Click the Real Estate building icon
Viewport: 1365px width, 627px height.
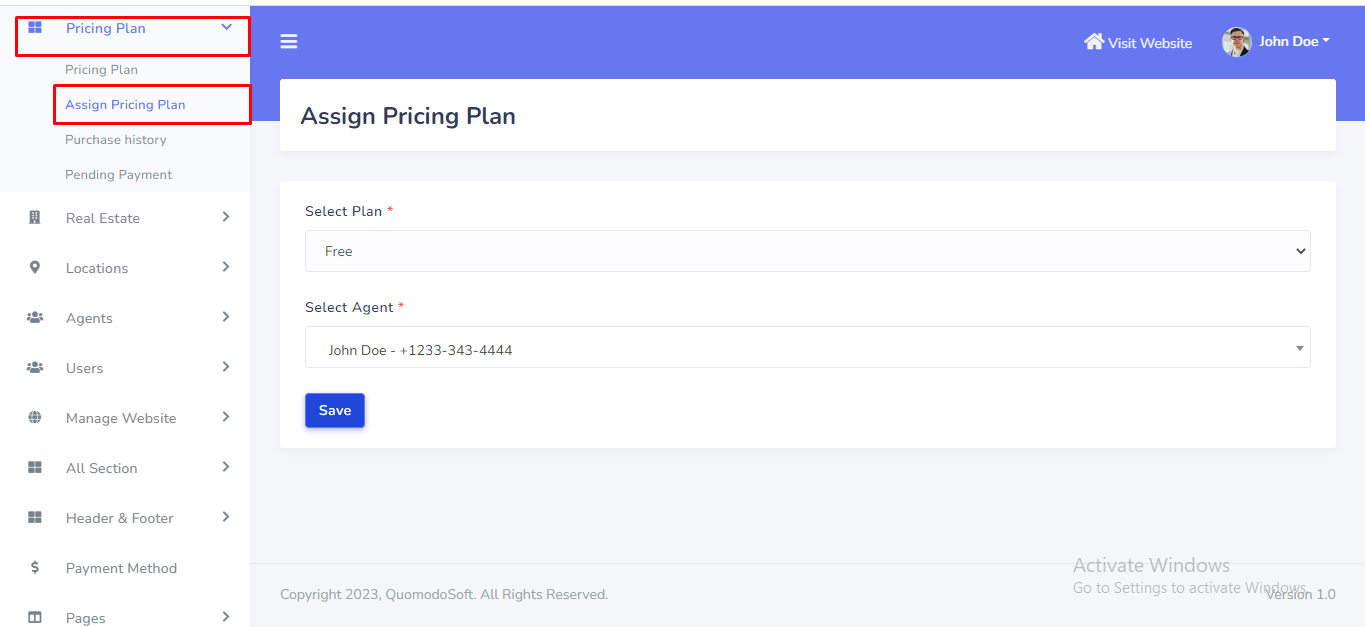coord(35,218)
